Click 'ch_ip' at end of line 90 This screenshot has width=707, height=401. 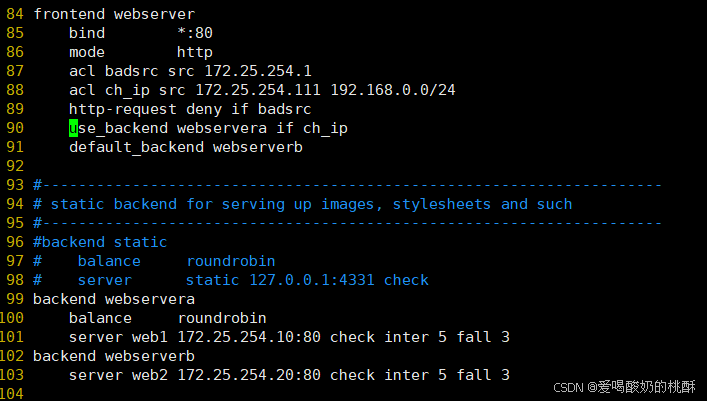[x=326, y=128]
